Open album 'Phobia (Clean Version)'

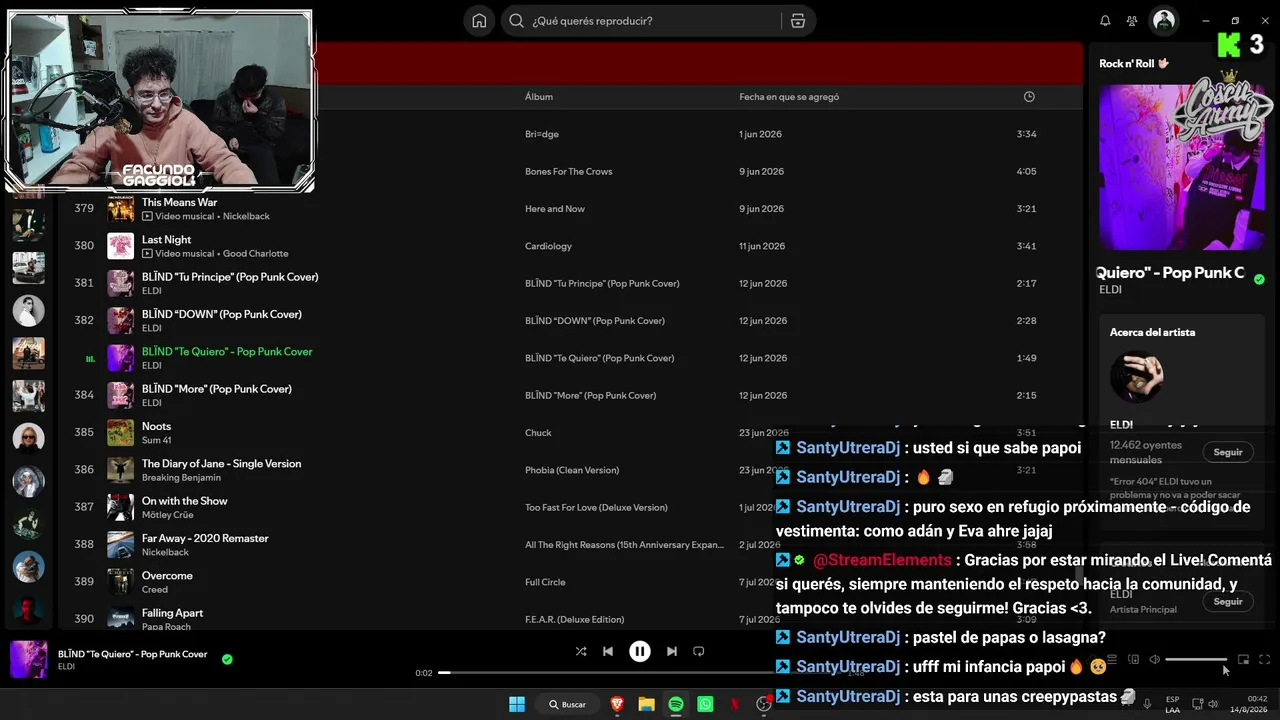coord(572,470)
